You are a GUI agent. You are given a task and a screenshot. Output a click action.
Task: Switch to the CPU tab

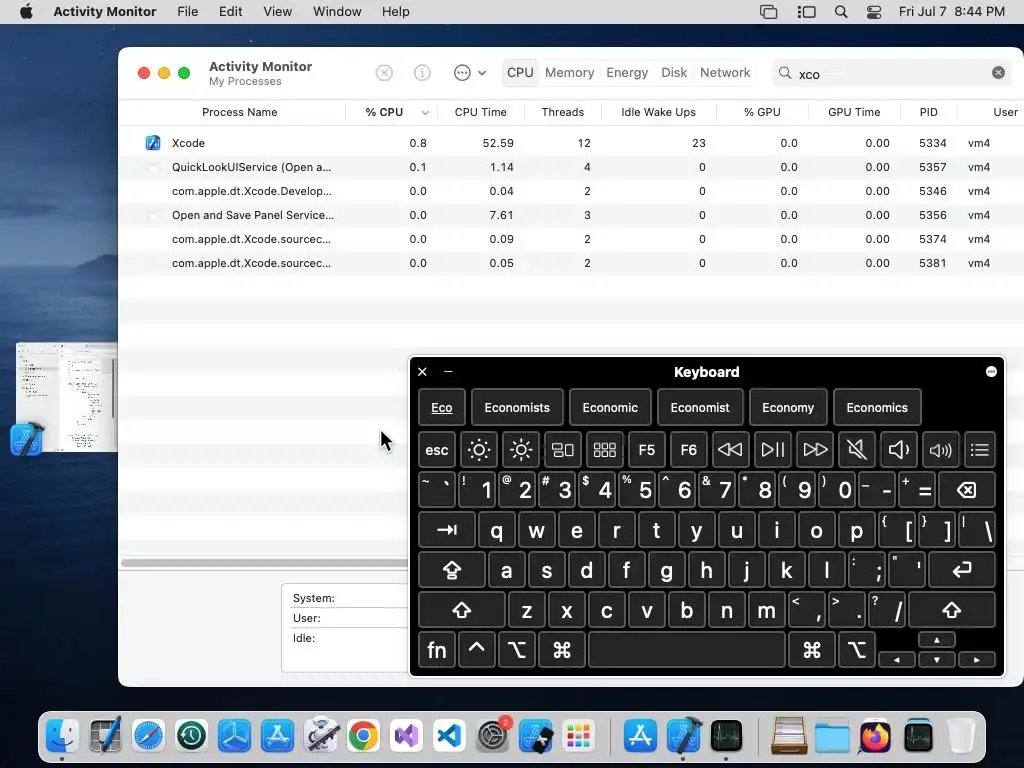coord(520,72)
